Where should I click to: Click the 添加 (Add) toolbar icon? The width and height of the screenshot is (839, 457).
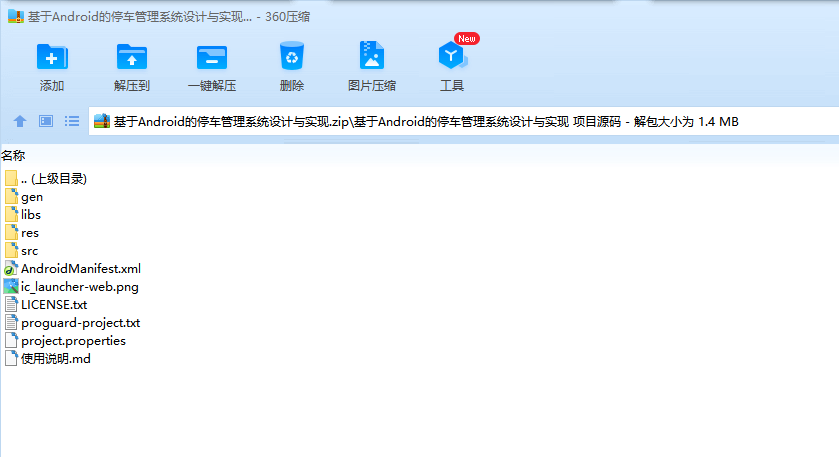pos(52,57)
